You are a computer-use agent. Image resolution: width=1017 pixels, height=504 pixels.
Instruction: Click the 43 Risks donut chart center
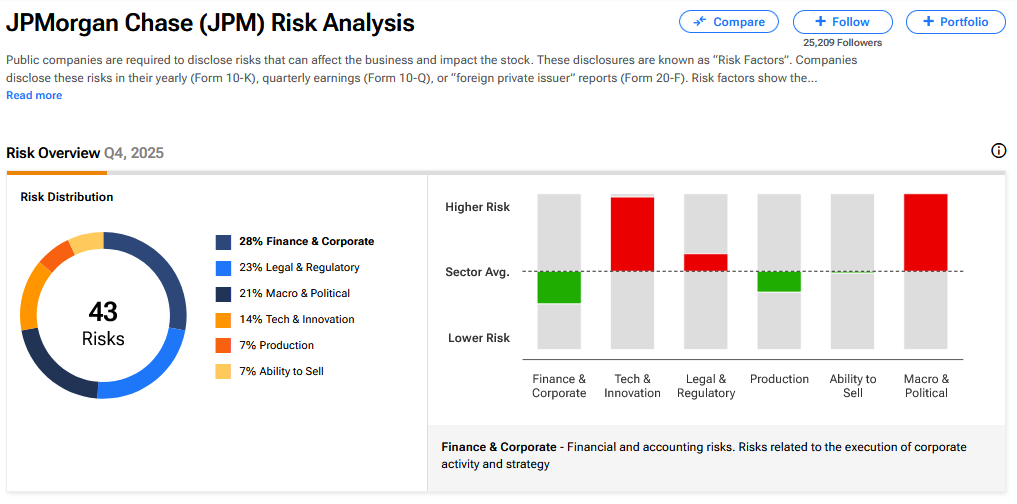coord(103,324)
